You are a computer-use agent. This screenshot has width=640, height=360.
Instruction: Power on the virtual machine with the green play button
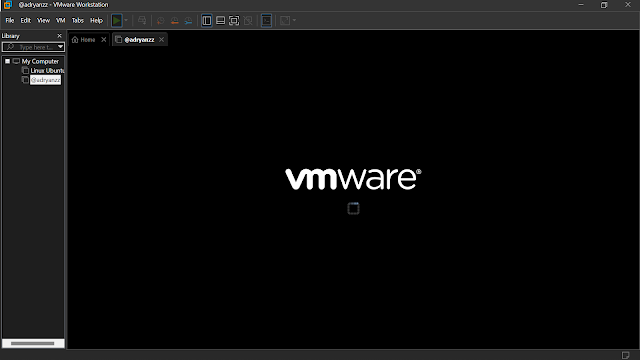click(x=116, y=20)
